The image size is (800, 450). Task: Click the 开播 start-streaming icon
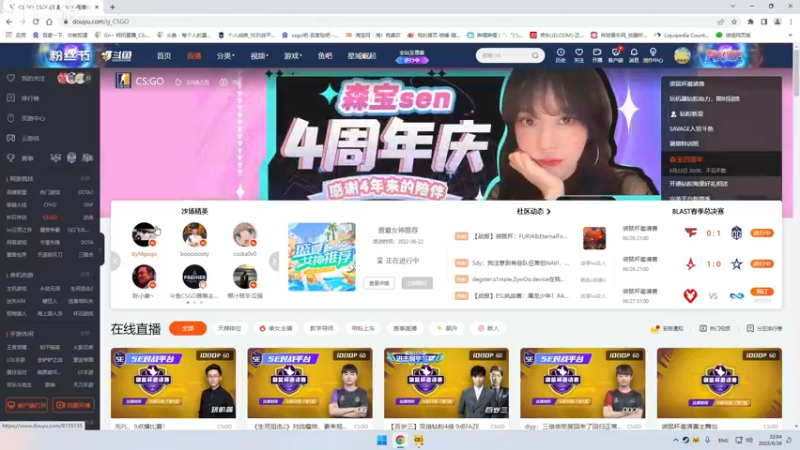coord(597,55)
